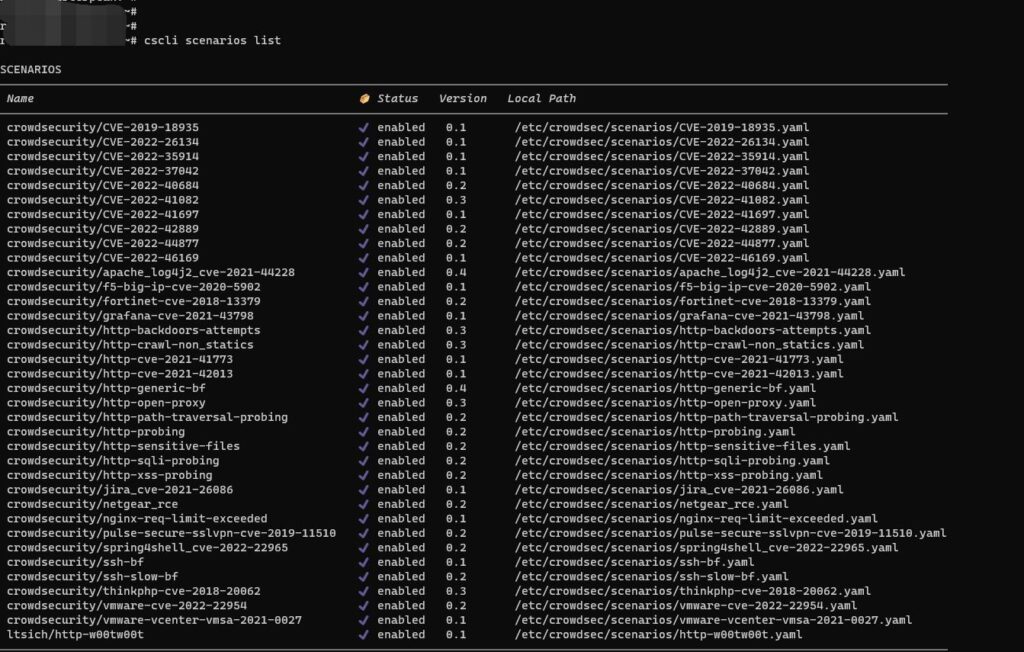Select crowdsecurity/http-crawl-non_statics name

(130, 345)
